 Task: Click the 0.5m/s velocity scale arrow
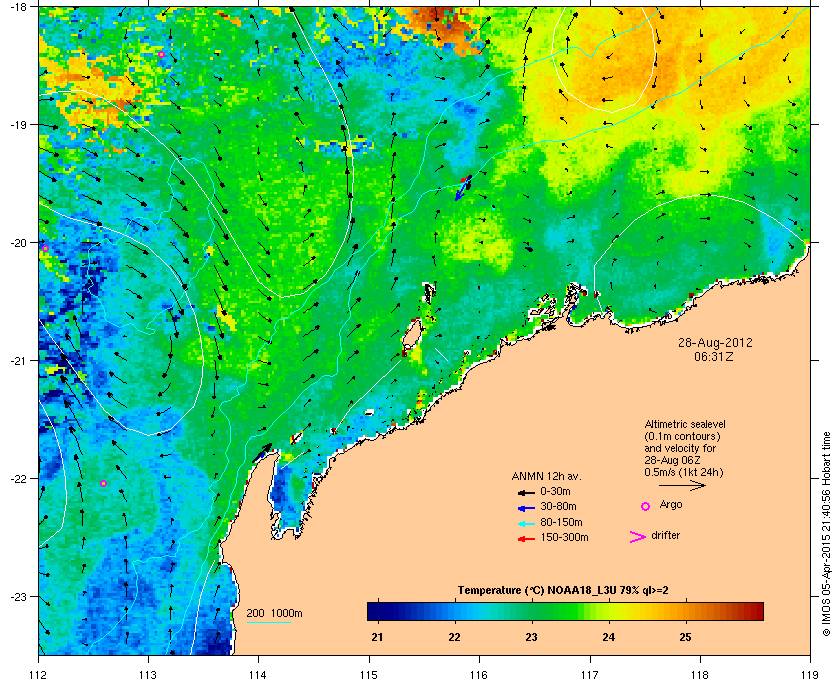pyautogui.click(x=682, y=486)
